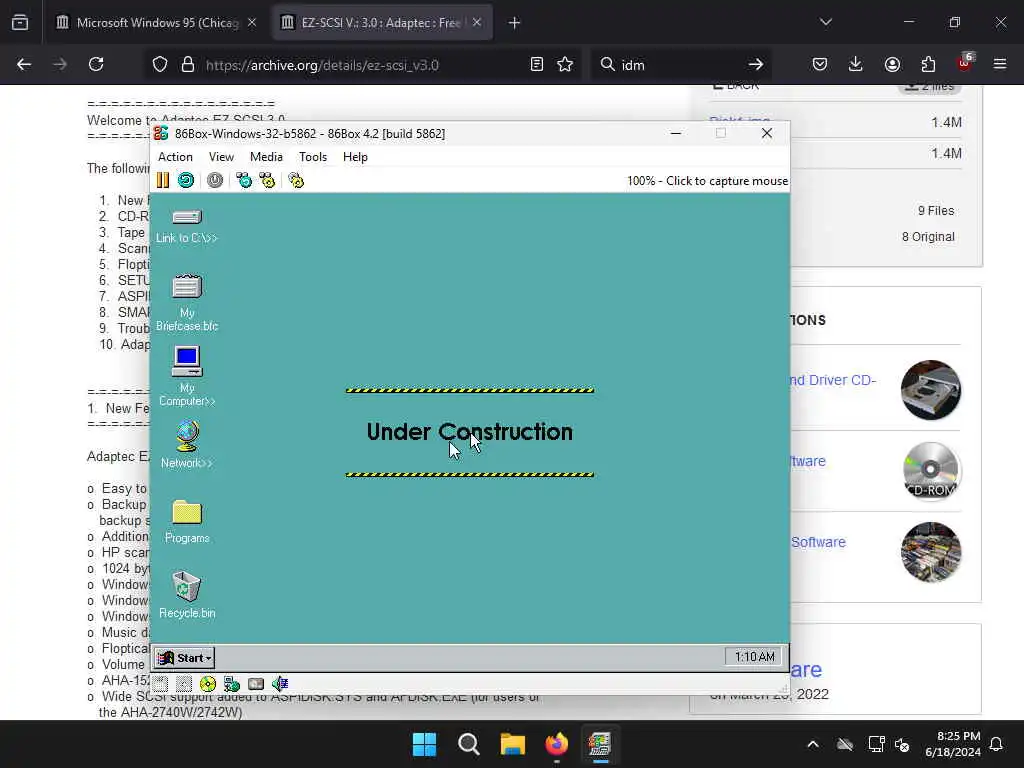Click the CD-ROM status bar icon
The height and width of the screenshot is (768, 1024).
(208, 684)
